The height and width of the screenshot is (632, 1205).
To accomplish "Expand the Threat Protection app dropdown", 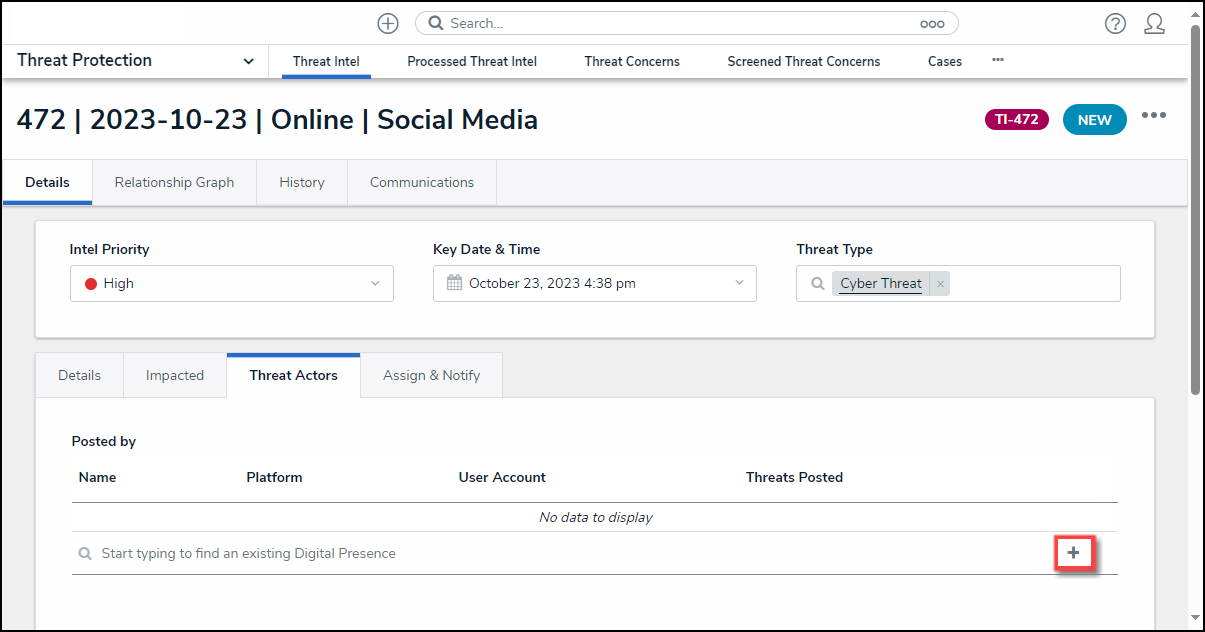I will 248,61.
